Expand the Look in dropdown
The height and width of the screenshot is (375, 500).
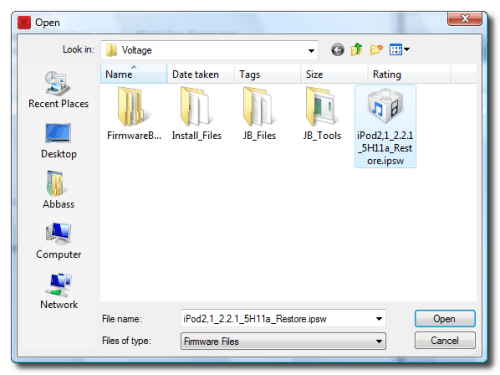(x=311, y=51)
